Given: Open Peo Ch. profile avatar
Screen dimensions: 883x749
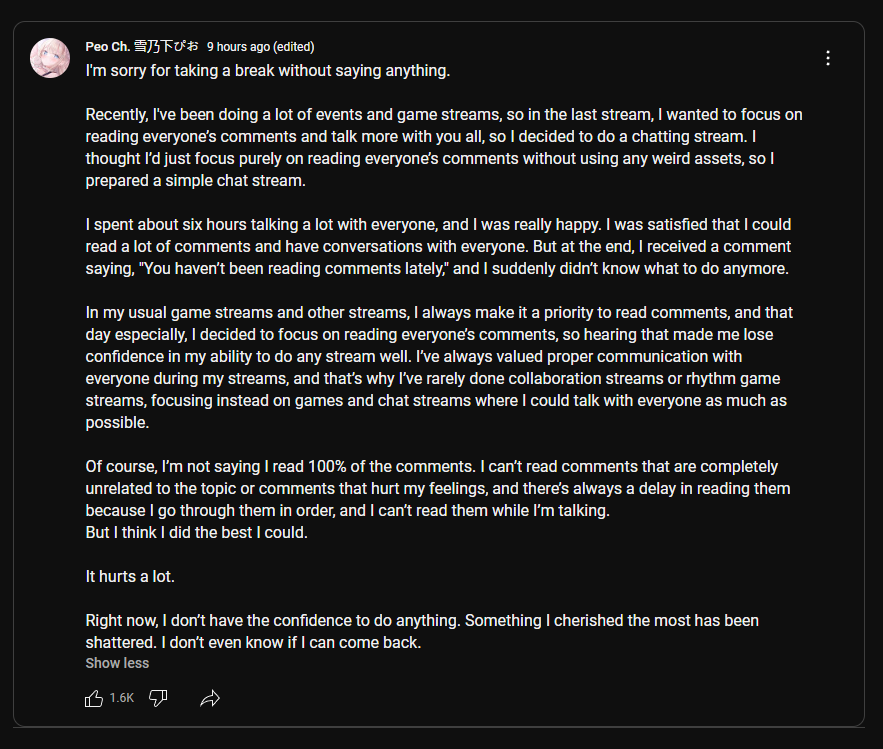Looking at the screenshot, I should click(x=50, y=58).
